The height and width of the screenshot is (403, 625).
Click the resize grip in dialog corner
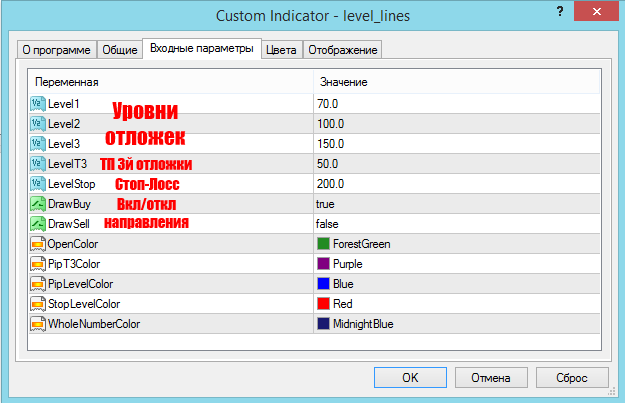point(612,392)
